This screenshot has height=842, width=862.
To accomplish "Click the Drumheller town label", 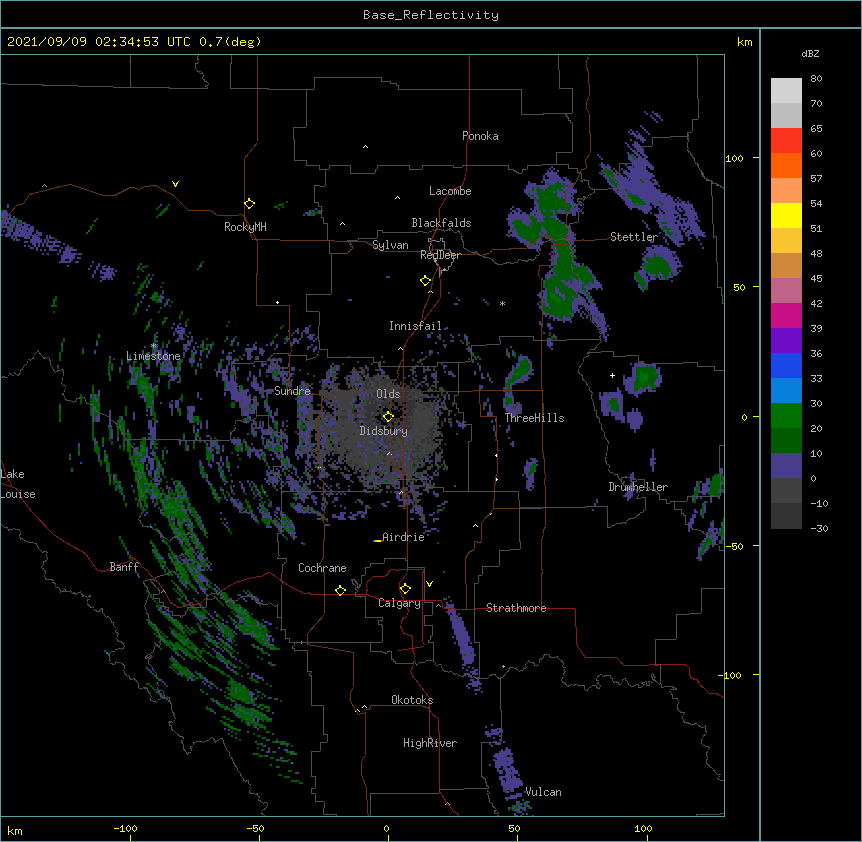I will click(638, 487).
